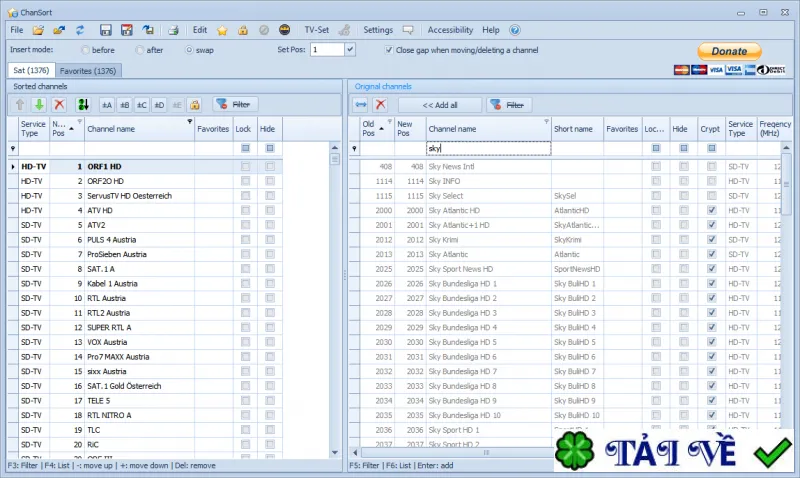
Task: Click the Donate button
Action: (x=729, y=51)
